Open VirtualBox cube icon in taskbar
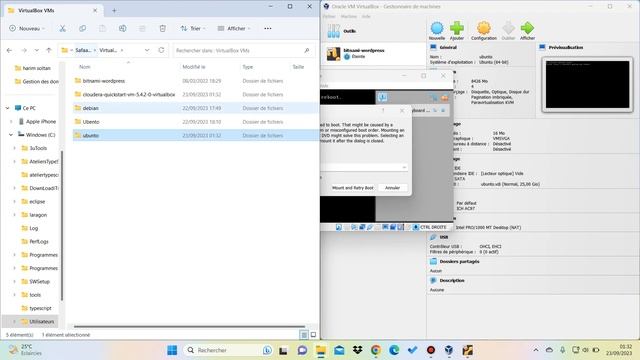 point(449,350)
